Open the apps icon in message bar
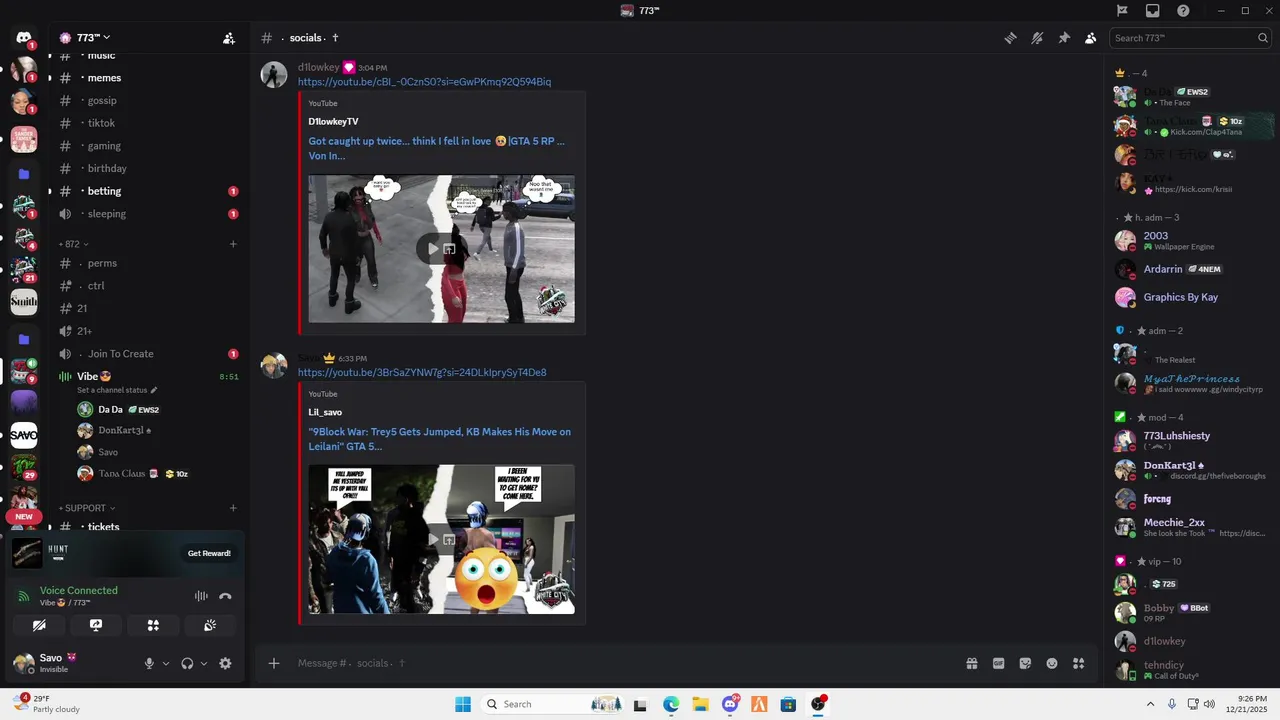 [x=1078, y=663]
